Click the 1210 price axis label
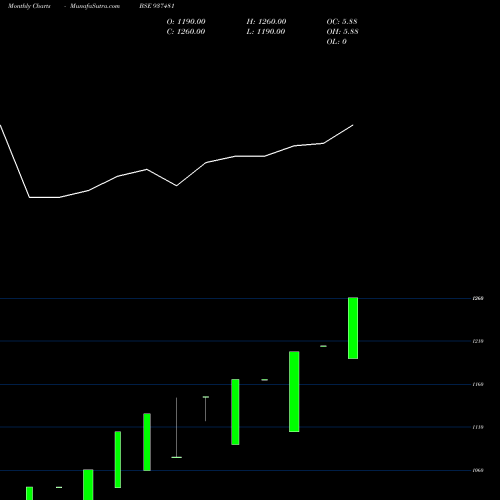This screenshot has height=500, width=500. coord(478,341)
